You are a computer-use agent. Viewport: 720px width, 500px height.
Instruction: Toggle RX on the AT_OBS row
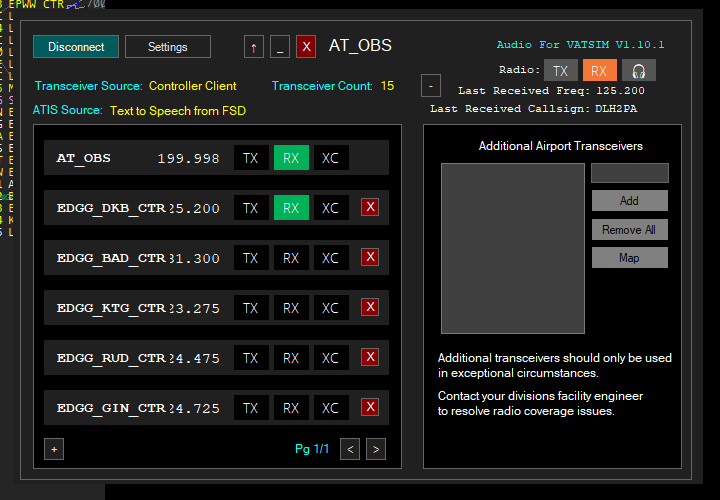coord(291,158)
